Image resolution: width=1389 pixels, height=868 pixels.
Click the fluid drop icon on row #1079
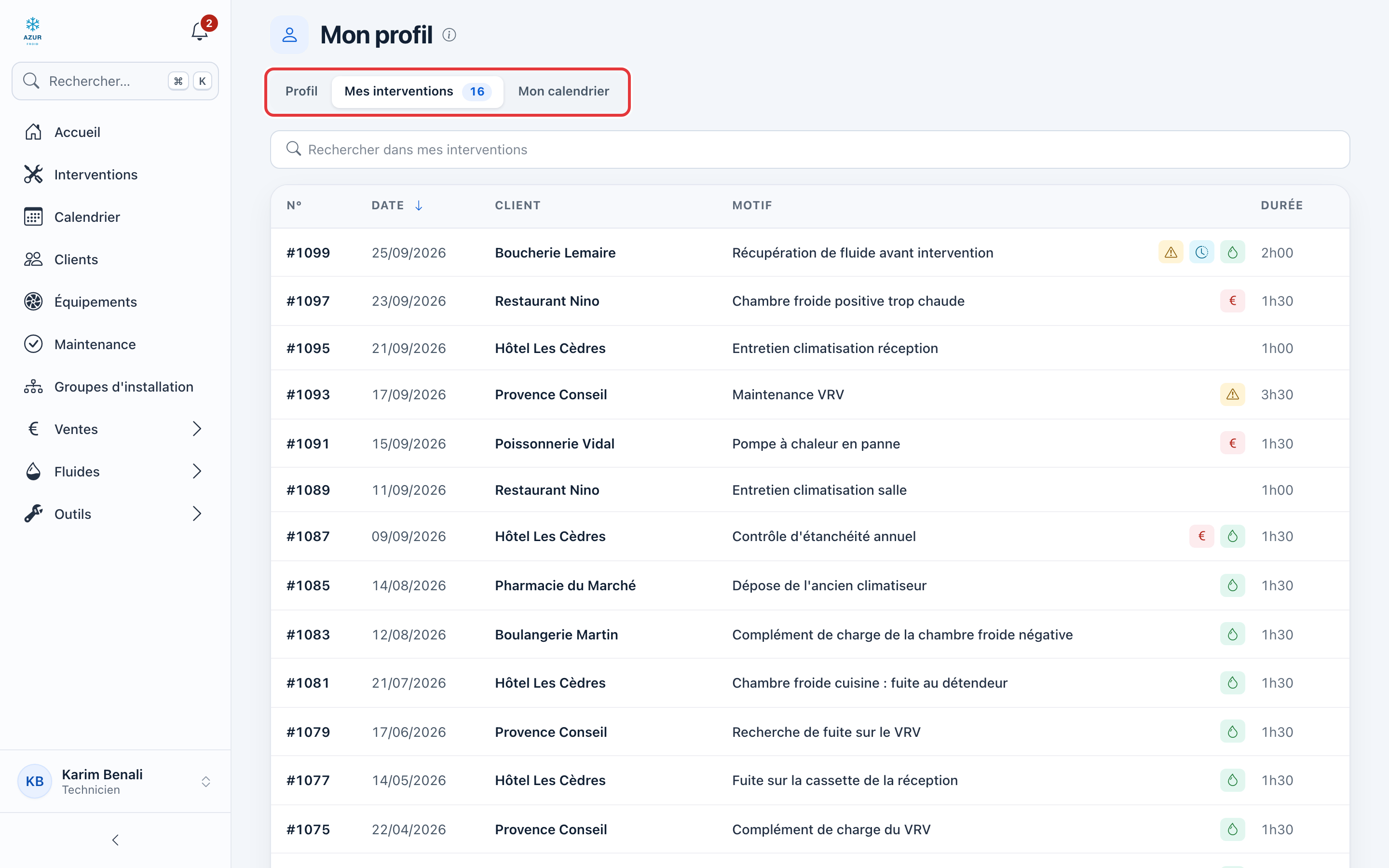(x=1232, y=732)
